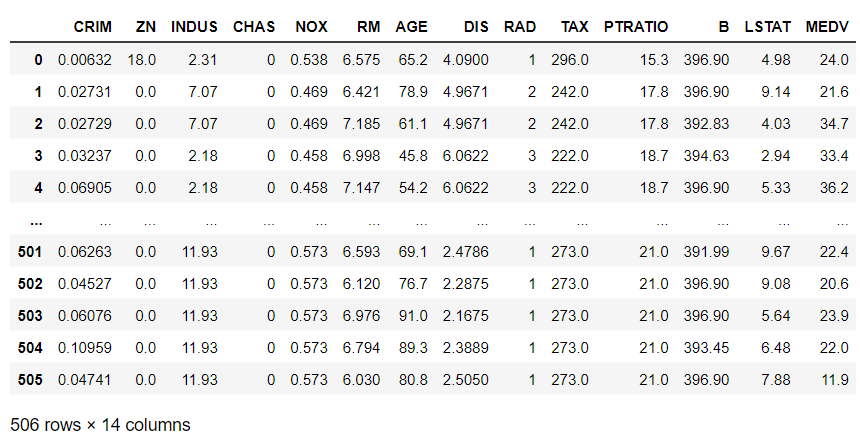Click RM value 7.185
This screenshot has width=860, height=445.
361,124
